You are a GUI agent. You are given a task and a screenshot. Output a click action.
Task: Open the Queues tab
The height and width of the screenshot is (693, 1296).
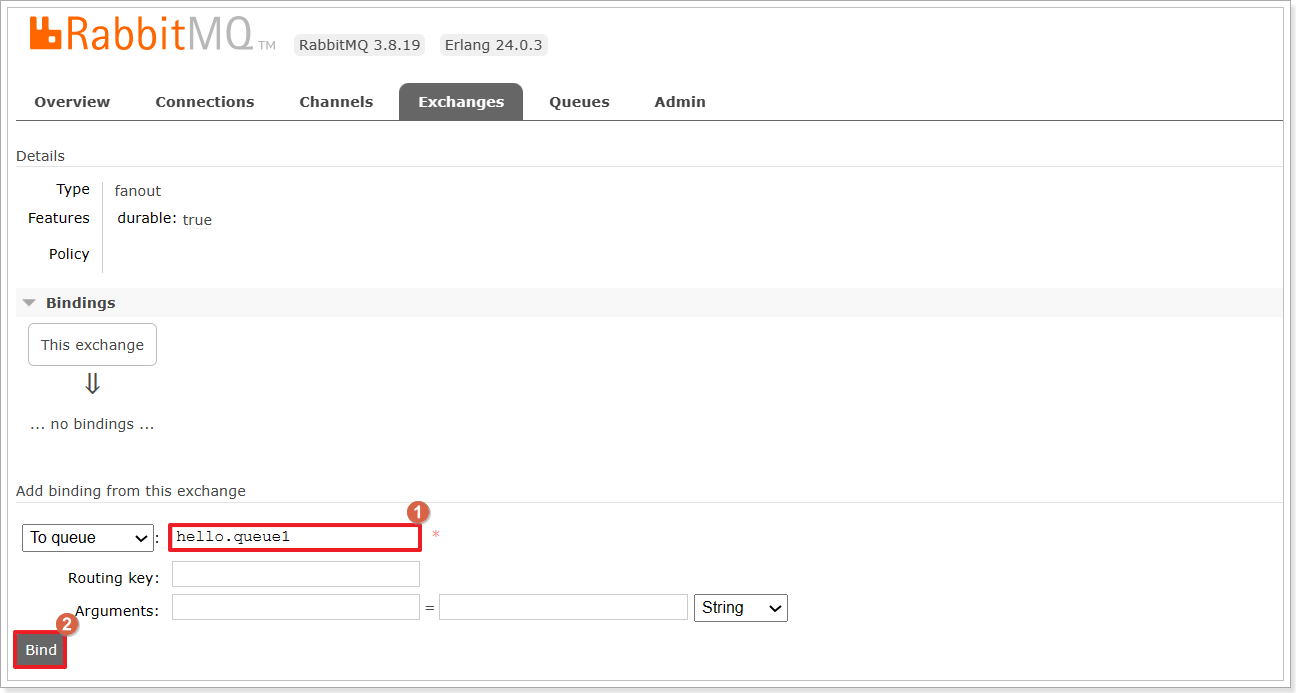pyautogui.click(x=579, y=102)
